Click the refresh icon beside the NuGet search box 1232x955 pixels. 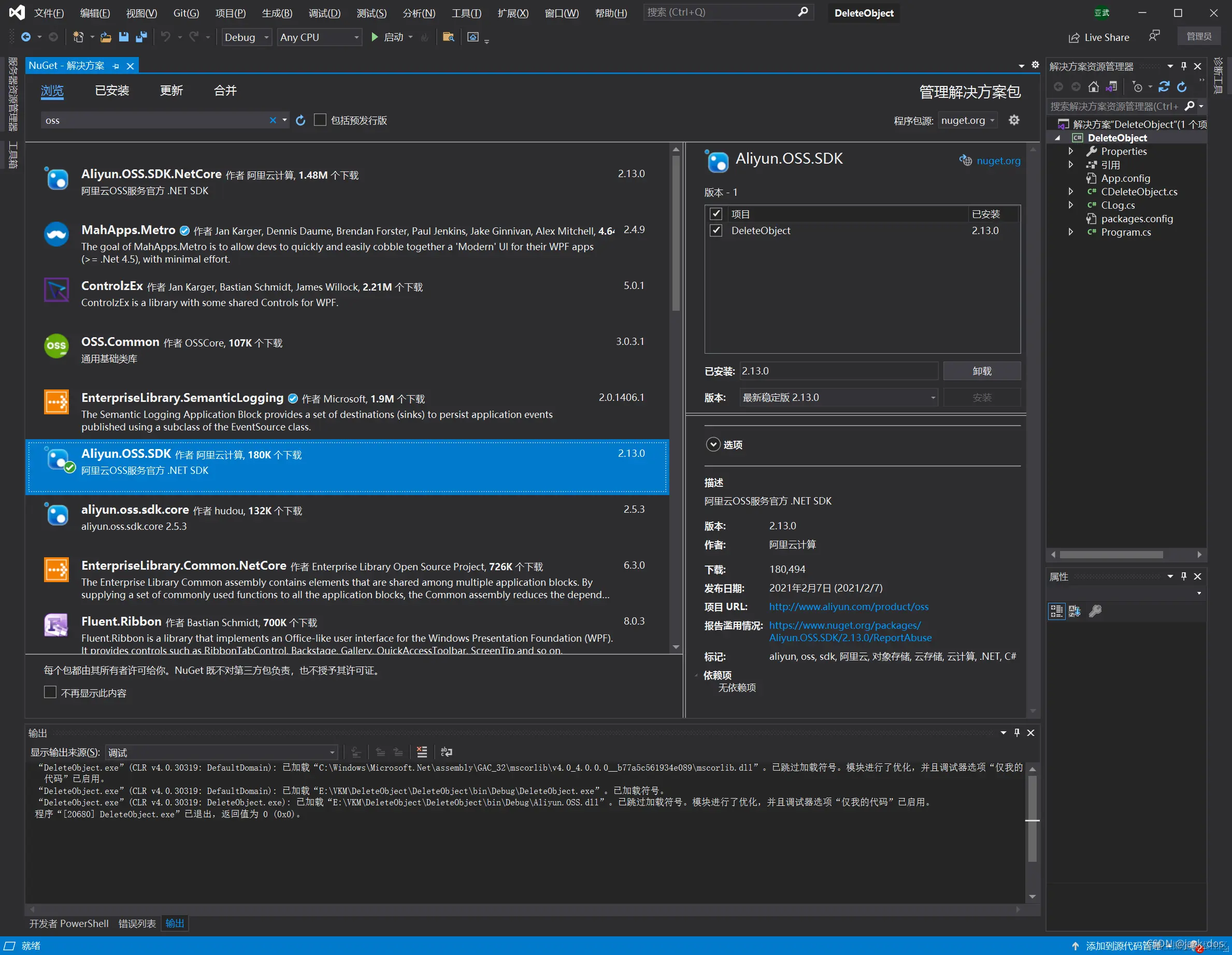tap(300, 120)
